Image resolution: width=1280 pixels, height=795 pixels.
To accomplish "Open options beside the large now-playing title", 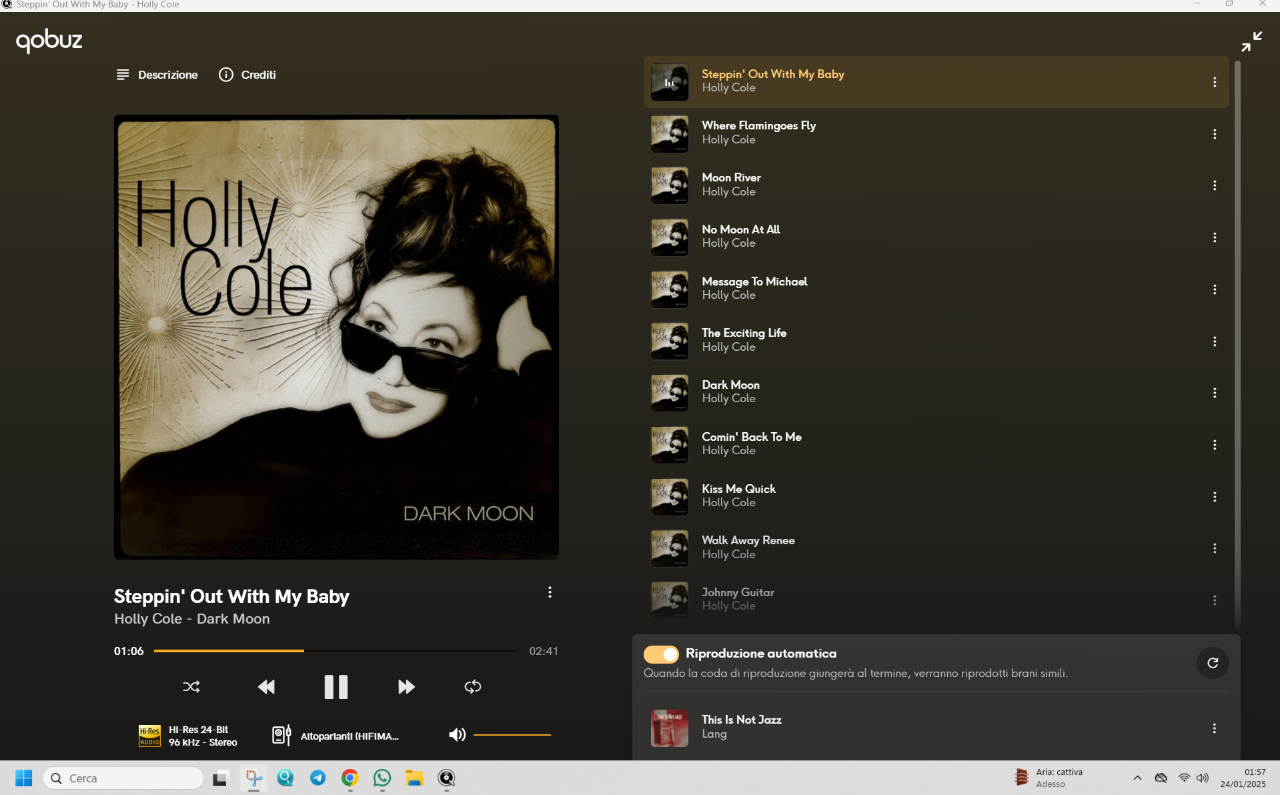I will point(549,592).
